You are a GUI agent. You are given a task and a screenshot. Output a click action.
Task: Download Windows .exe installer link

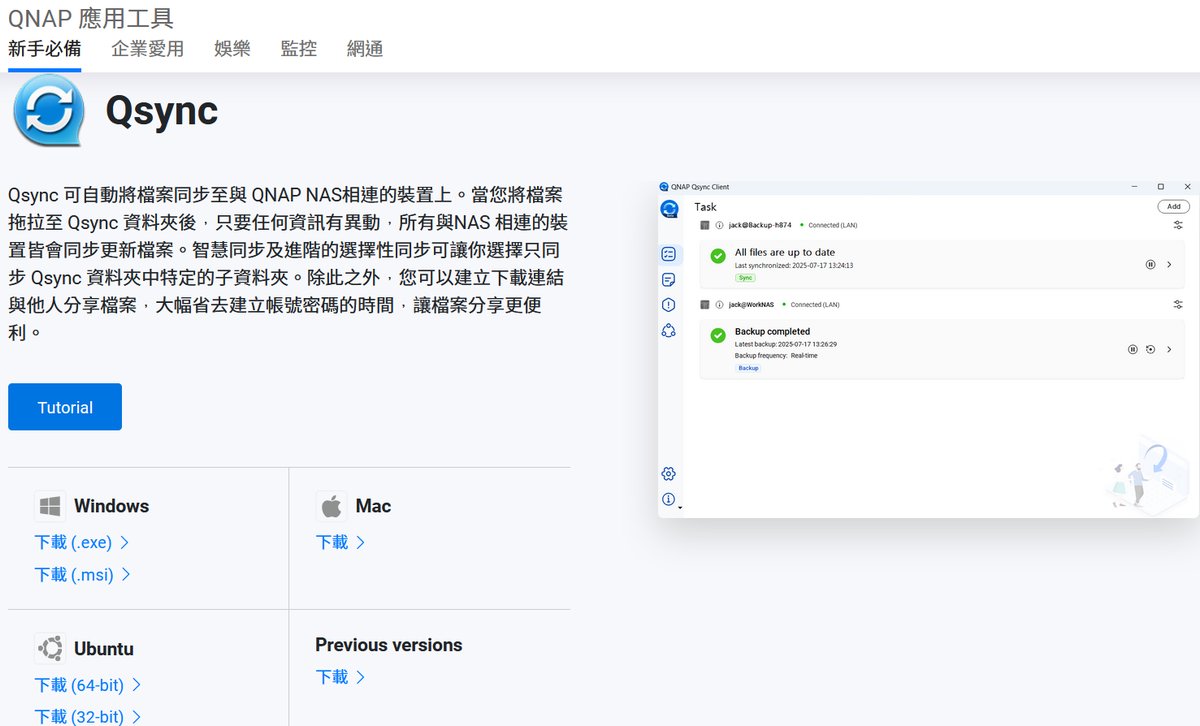click(x=82, y=542)
